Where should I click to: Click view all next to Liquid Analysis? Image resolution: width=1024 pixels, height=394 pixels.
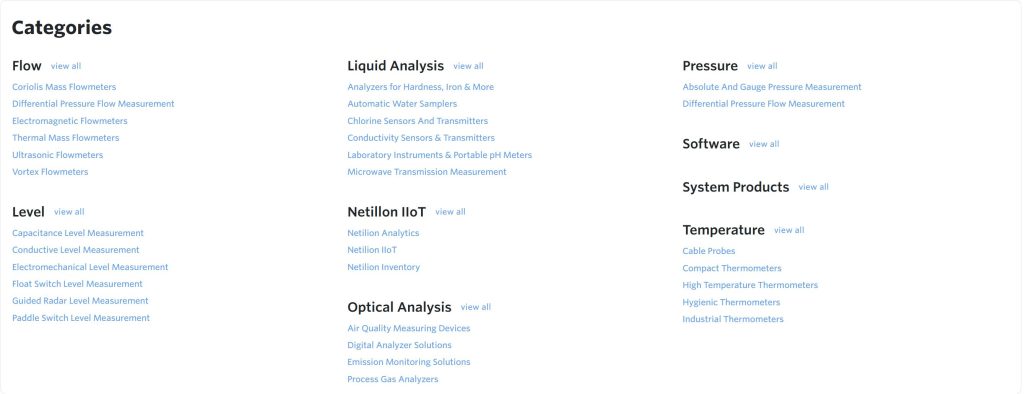(468, 66)
